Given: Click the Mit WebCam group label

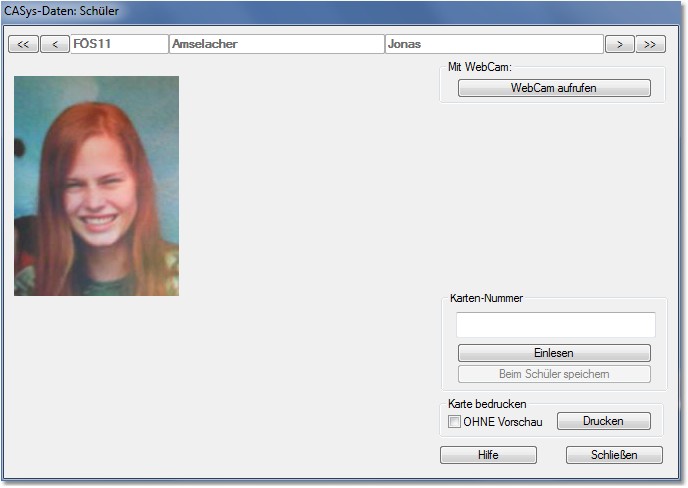Looking at the screenshot, I should [x=480, y=66].
